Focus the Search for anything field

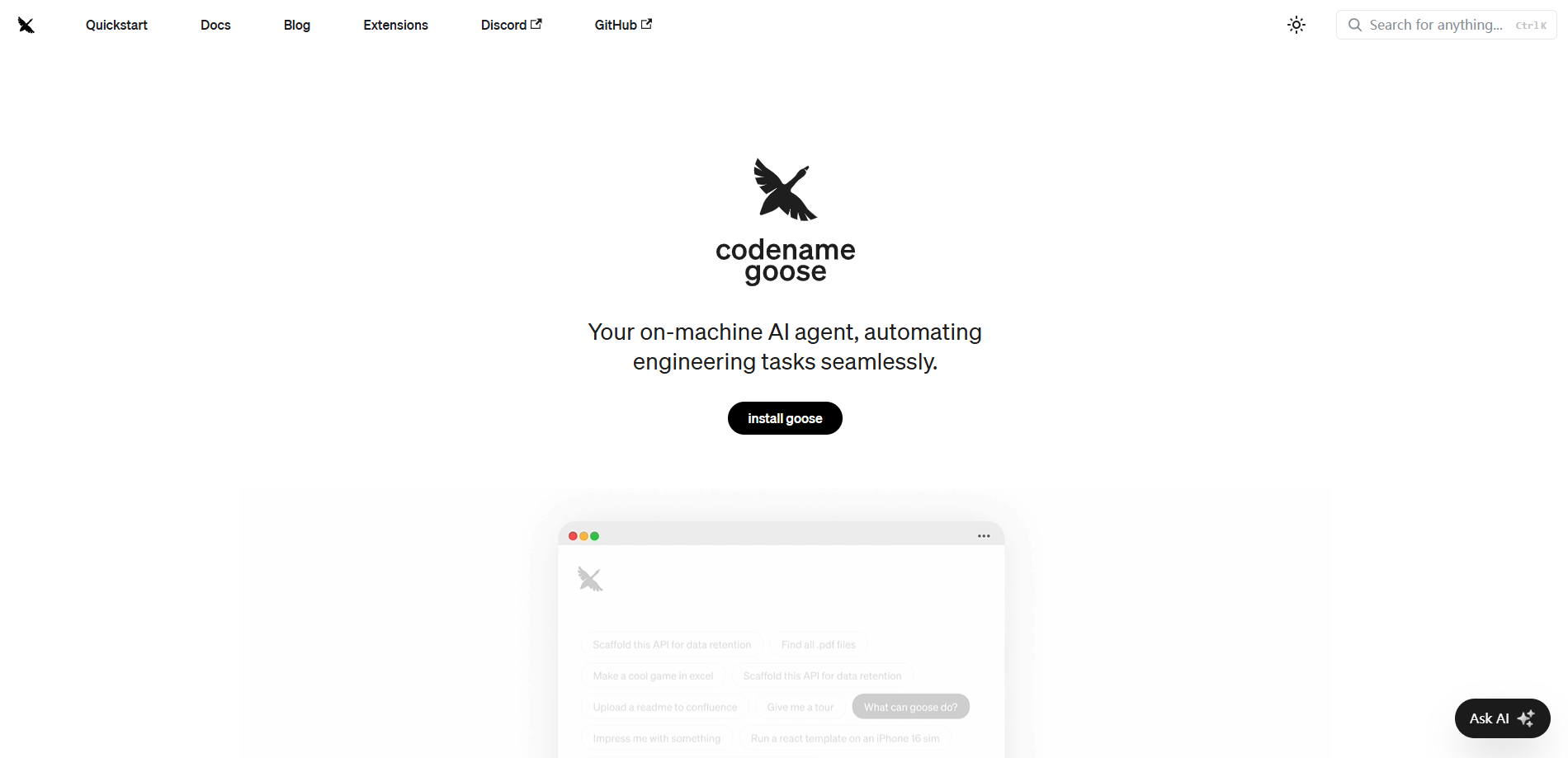pos(1446,25)
